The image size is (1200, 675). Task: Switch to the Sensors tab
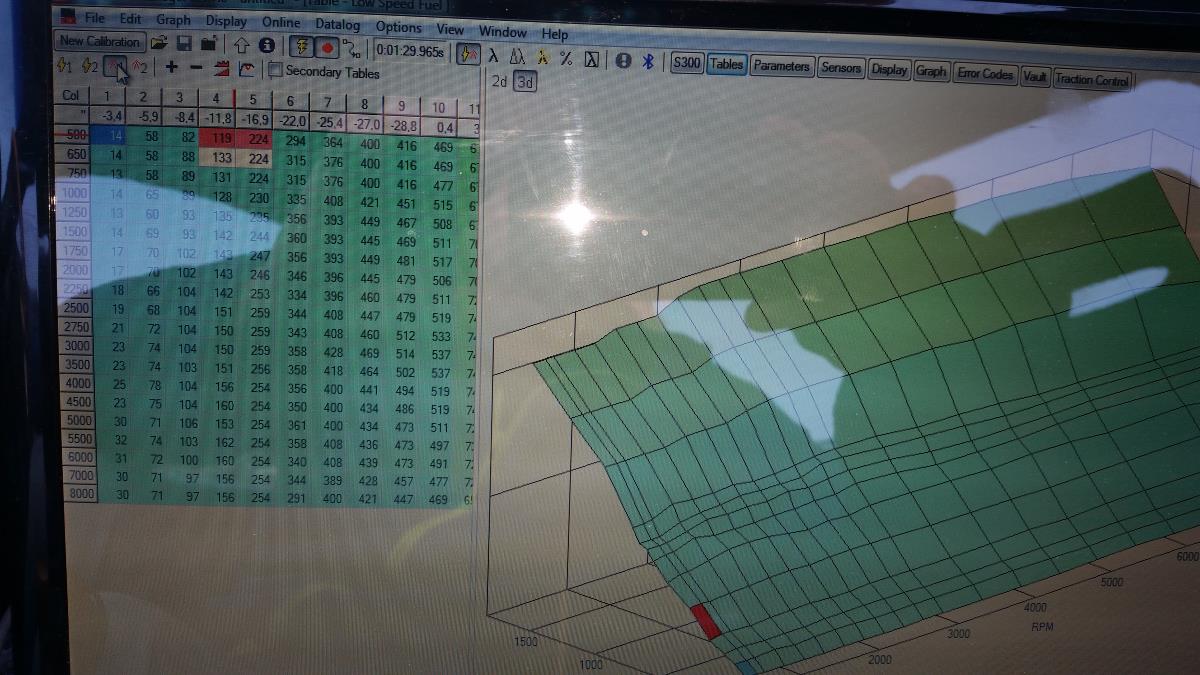[840, 67]
